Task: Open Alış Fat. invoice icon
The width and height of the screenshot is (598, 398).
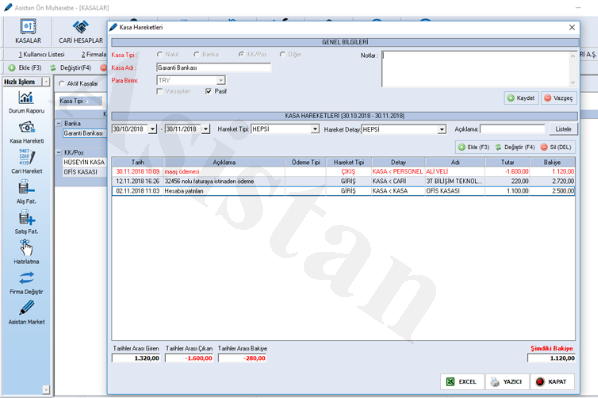Action: coord(26,188)
